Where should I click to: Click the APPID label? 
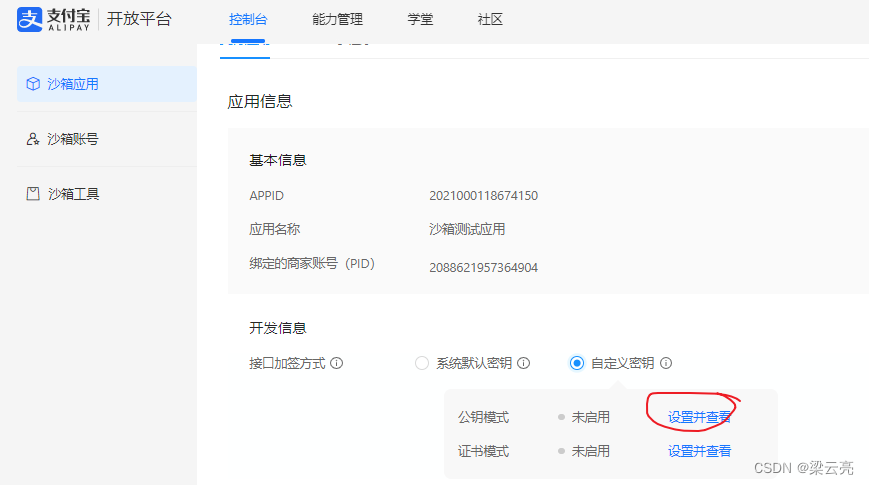click(267, 196)
